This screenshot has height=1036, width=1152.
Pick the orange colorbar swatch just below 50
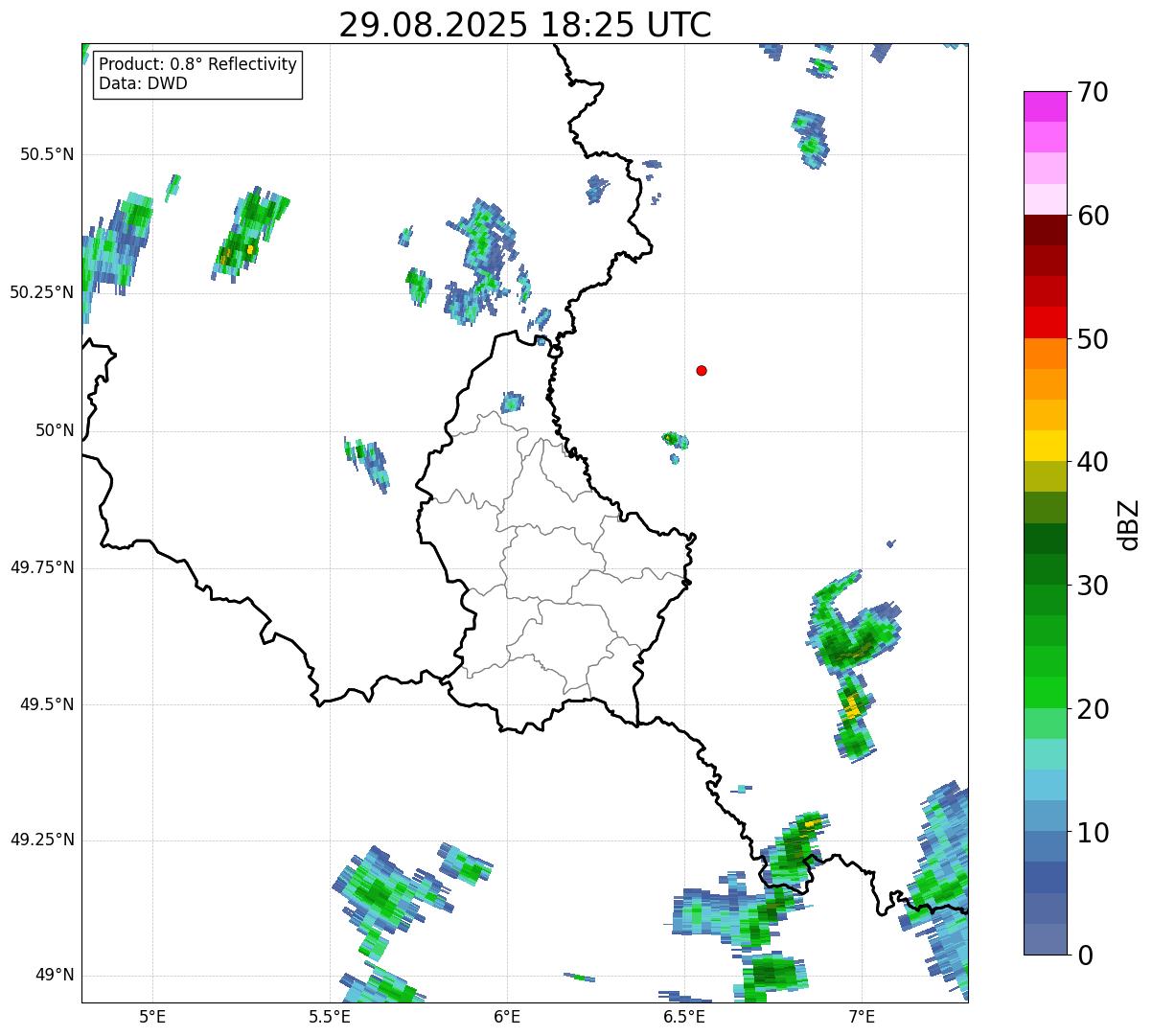coord(1045,354)
